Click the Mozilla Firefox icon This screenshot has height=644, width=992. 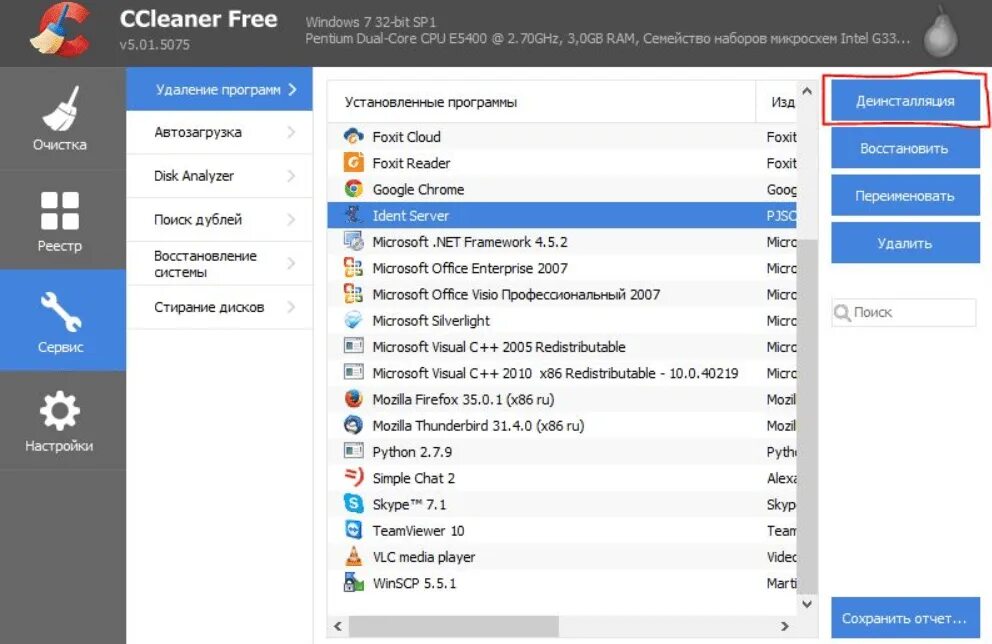[x=353, y=399]
